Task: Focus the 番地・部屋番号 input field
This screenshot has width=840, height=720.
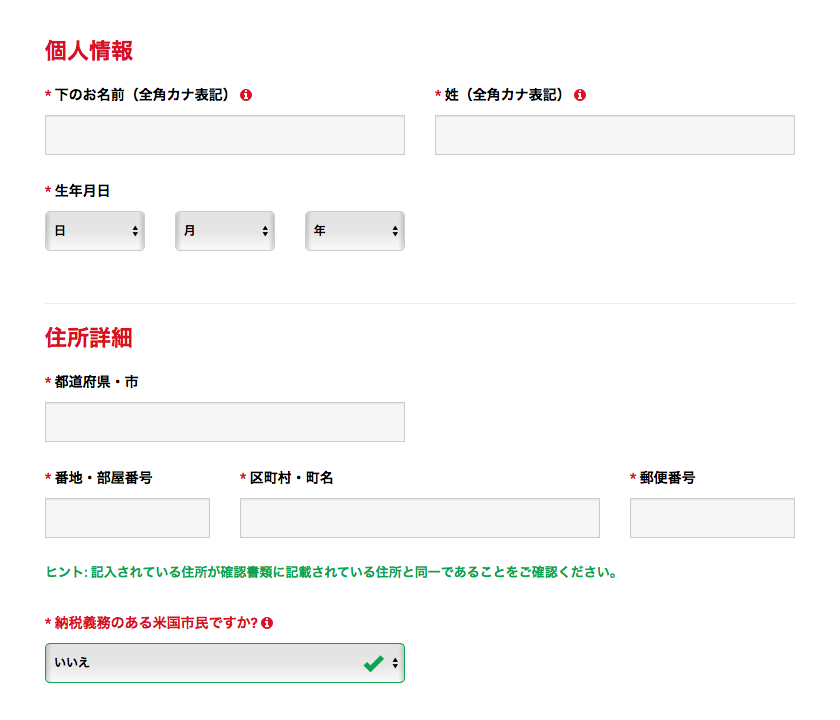Action: [128, 518]
